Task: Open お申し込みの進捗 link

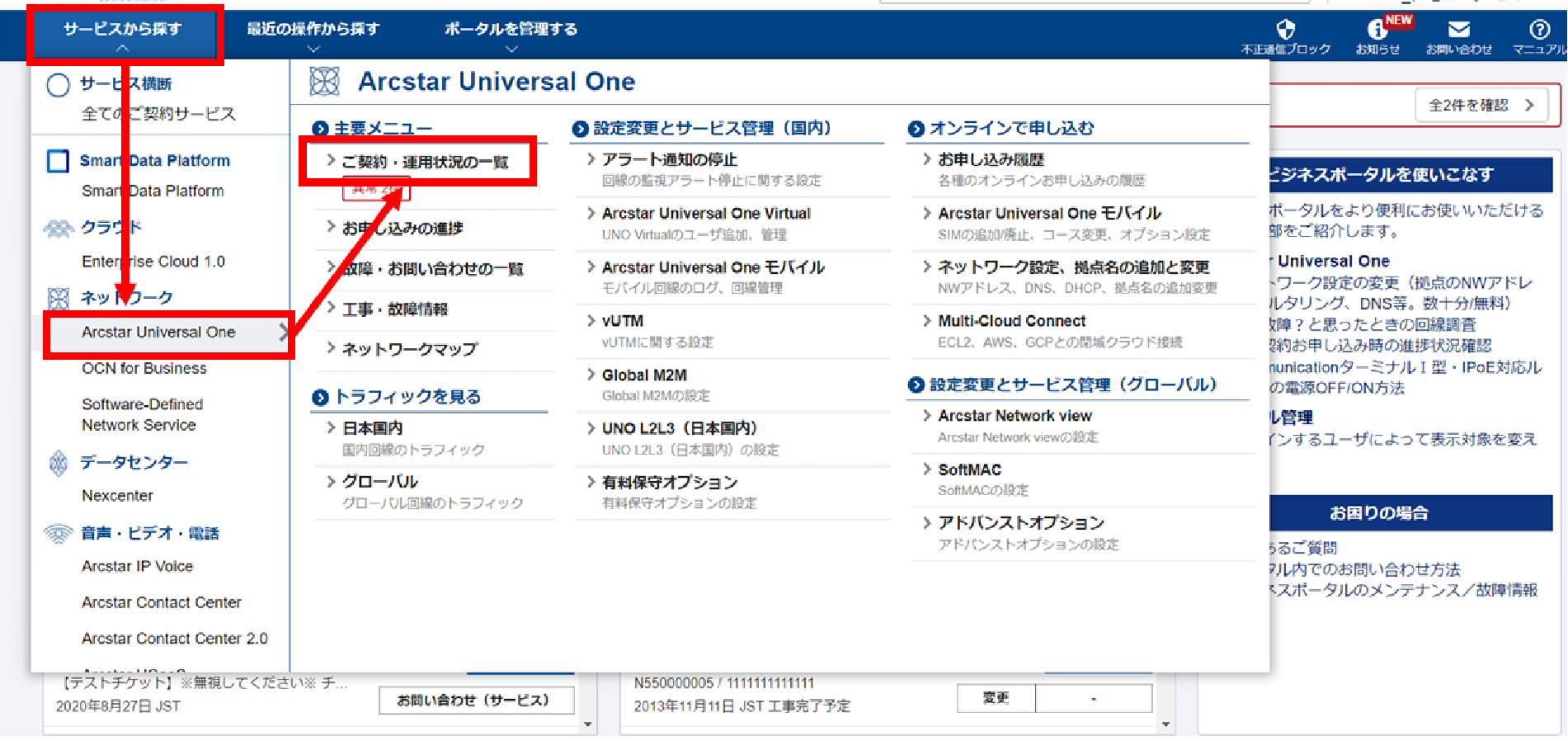Action: tap(403, 228)
